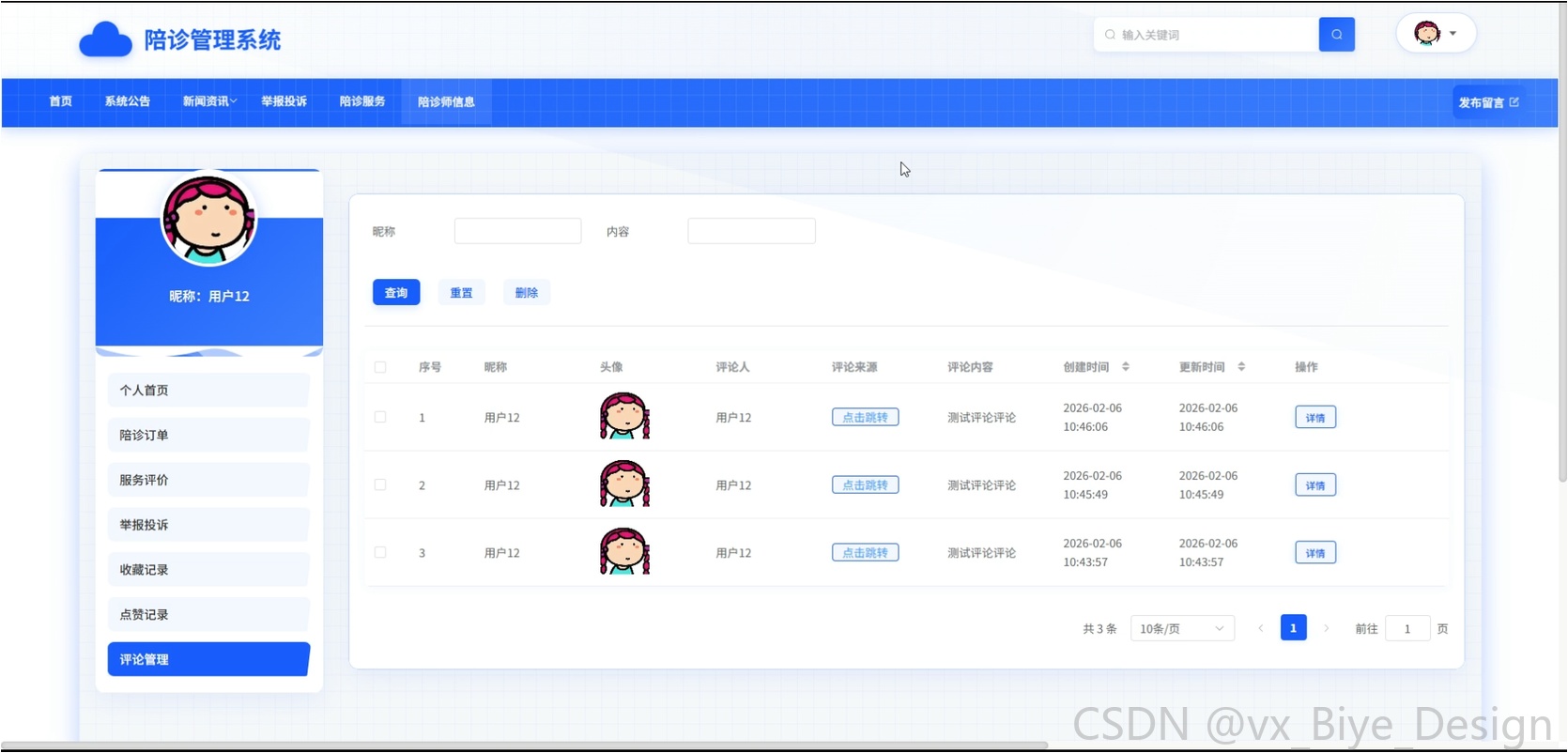The width and height of the screenshot is (1568, 753).
Task: Click the 查询 button
Action: [x=396, y=293]
